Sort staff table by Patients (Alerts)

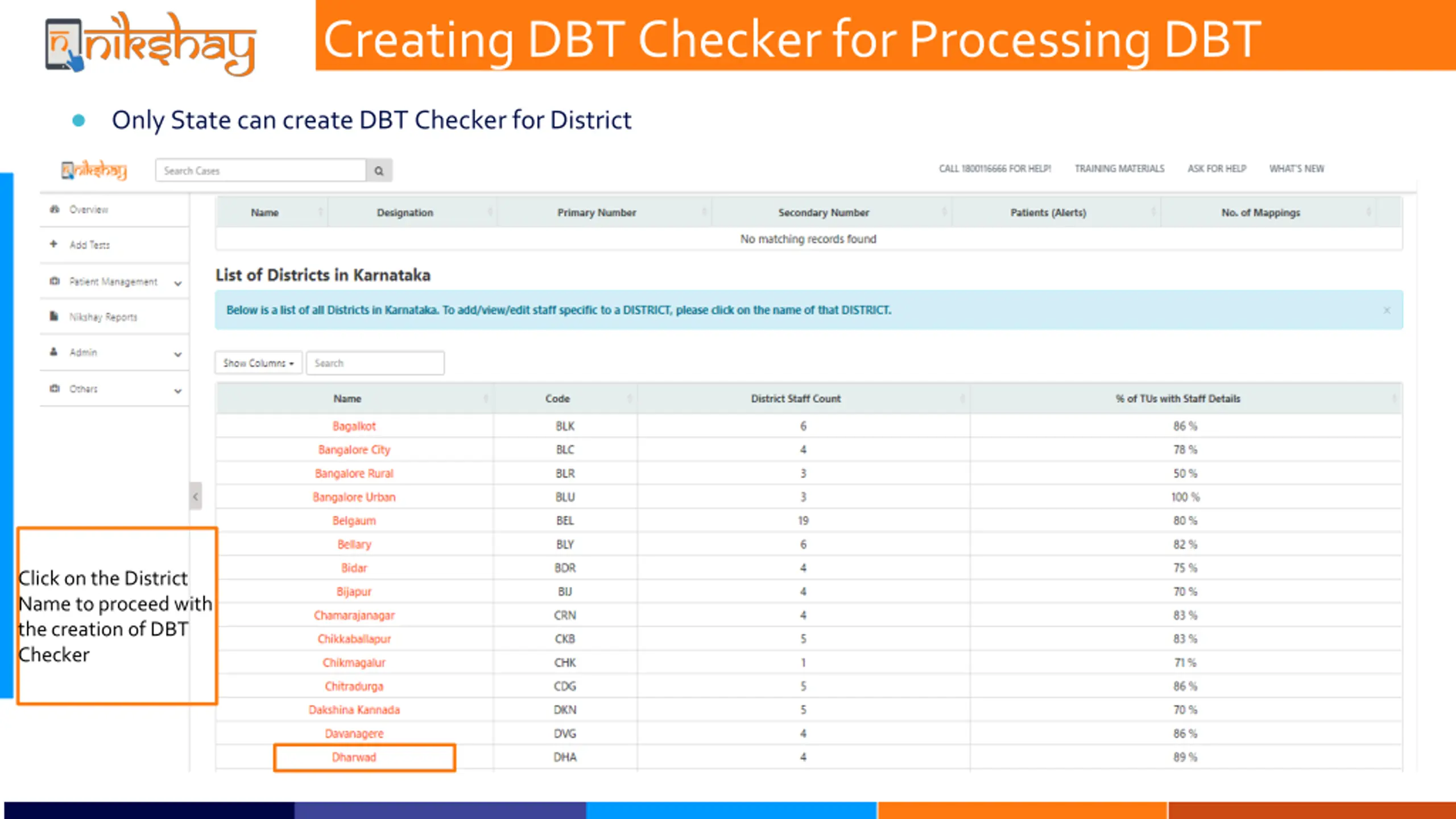(x=1056, y=212)
